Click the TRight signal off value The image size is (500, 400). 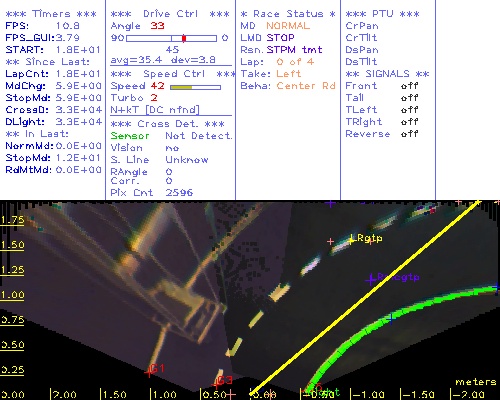click(409, 122)
